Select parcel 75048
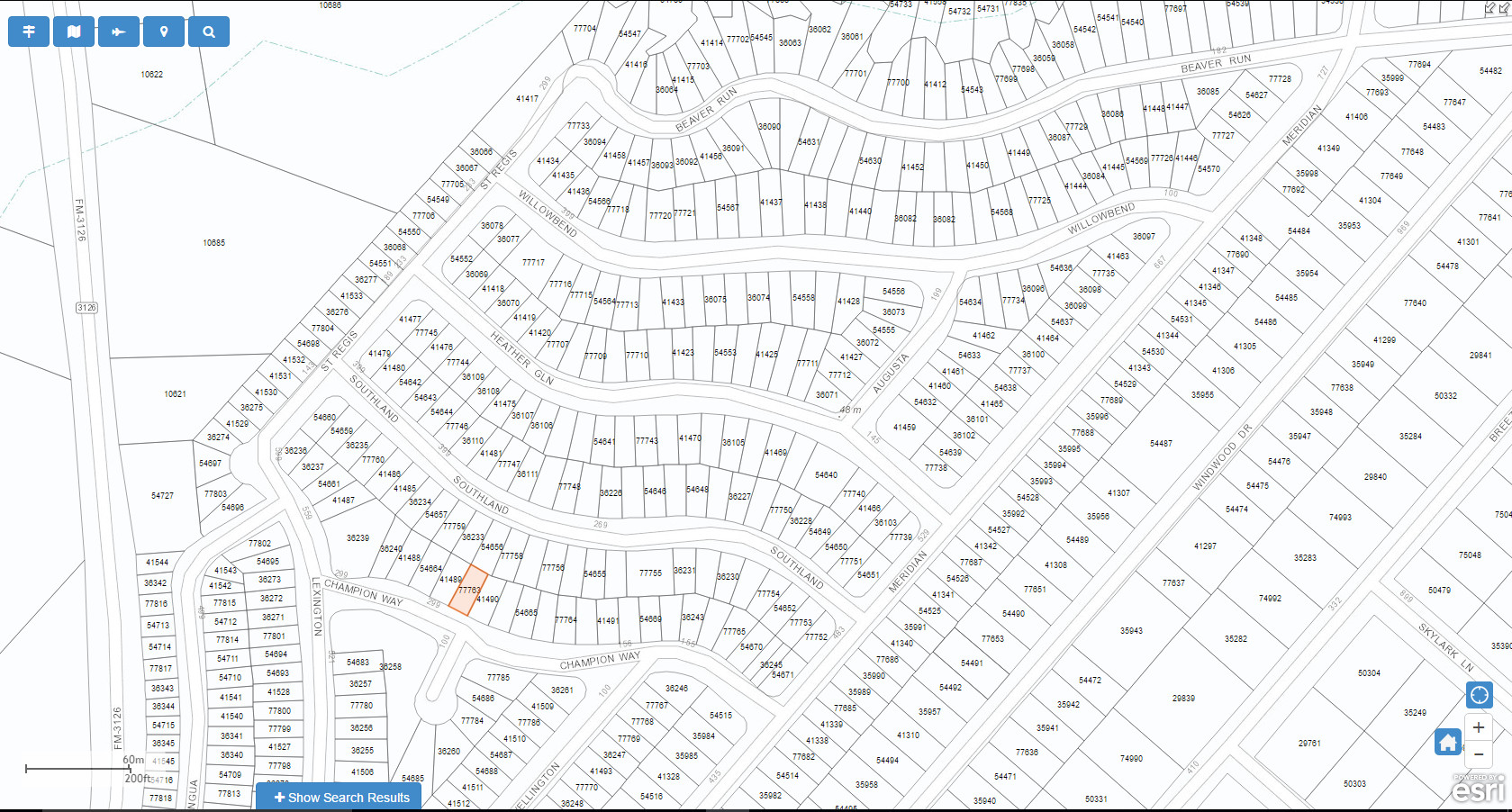Viewport: 1512px width, 812px height. coord(1470,555)
